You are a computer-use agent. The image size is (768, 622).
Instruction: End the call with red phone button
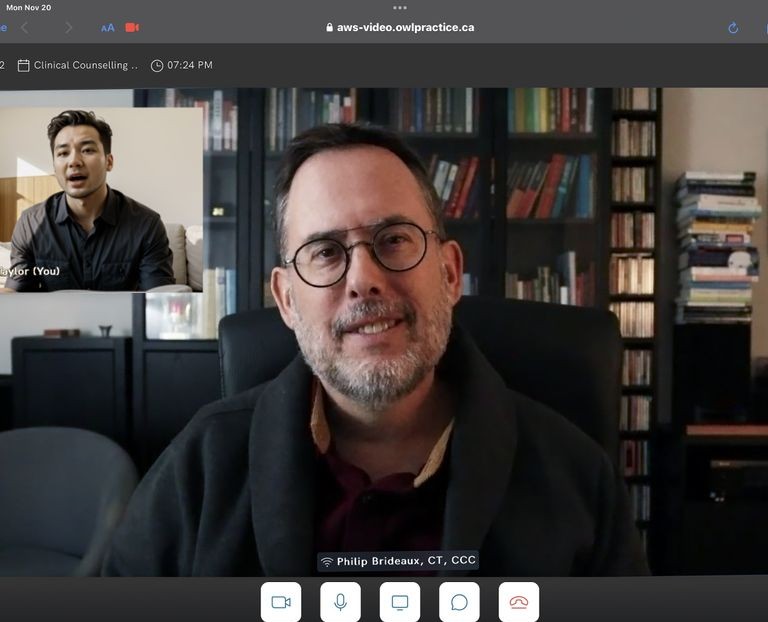(518, 602)
